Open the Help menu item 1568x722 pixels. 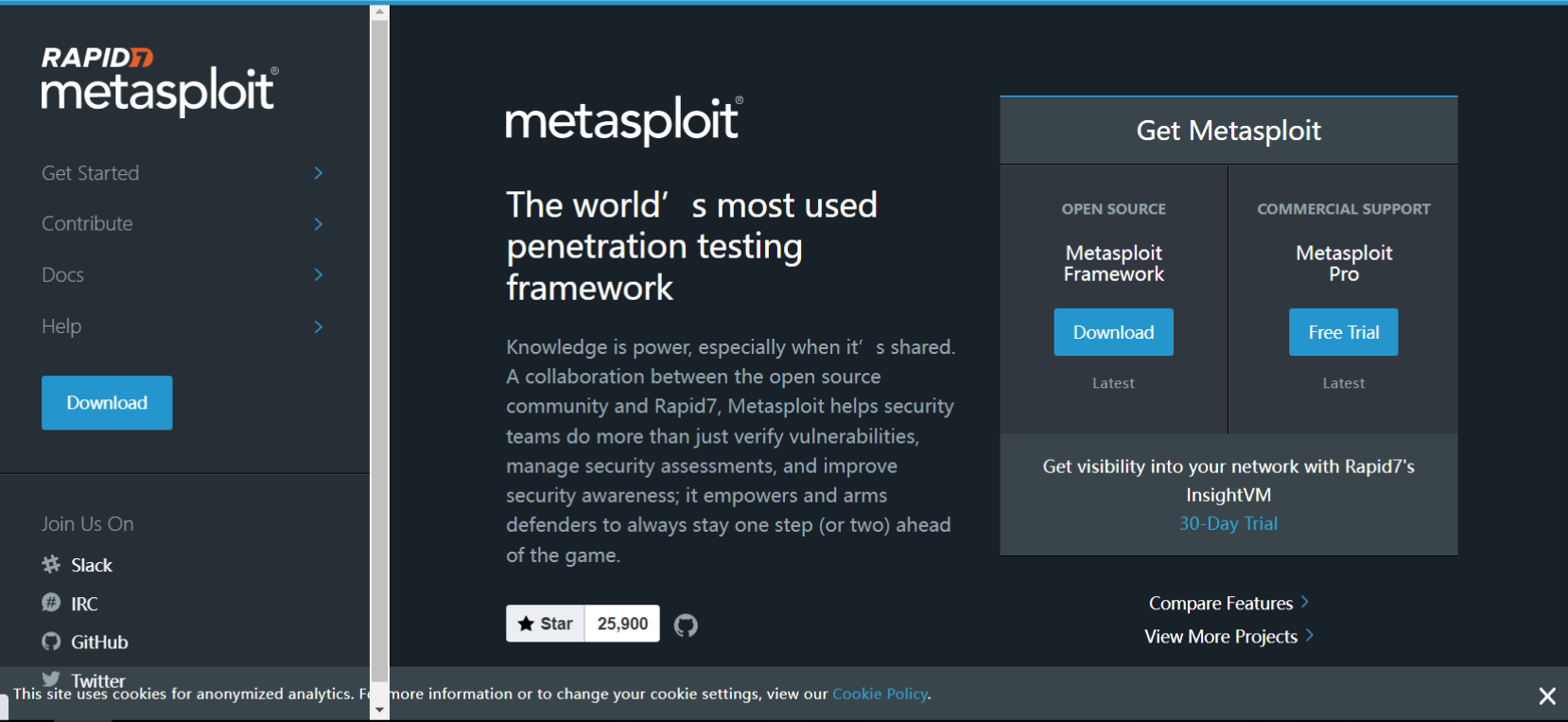(x=61, y=326)
